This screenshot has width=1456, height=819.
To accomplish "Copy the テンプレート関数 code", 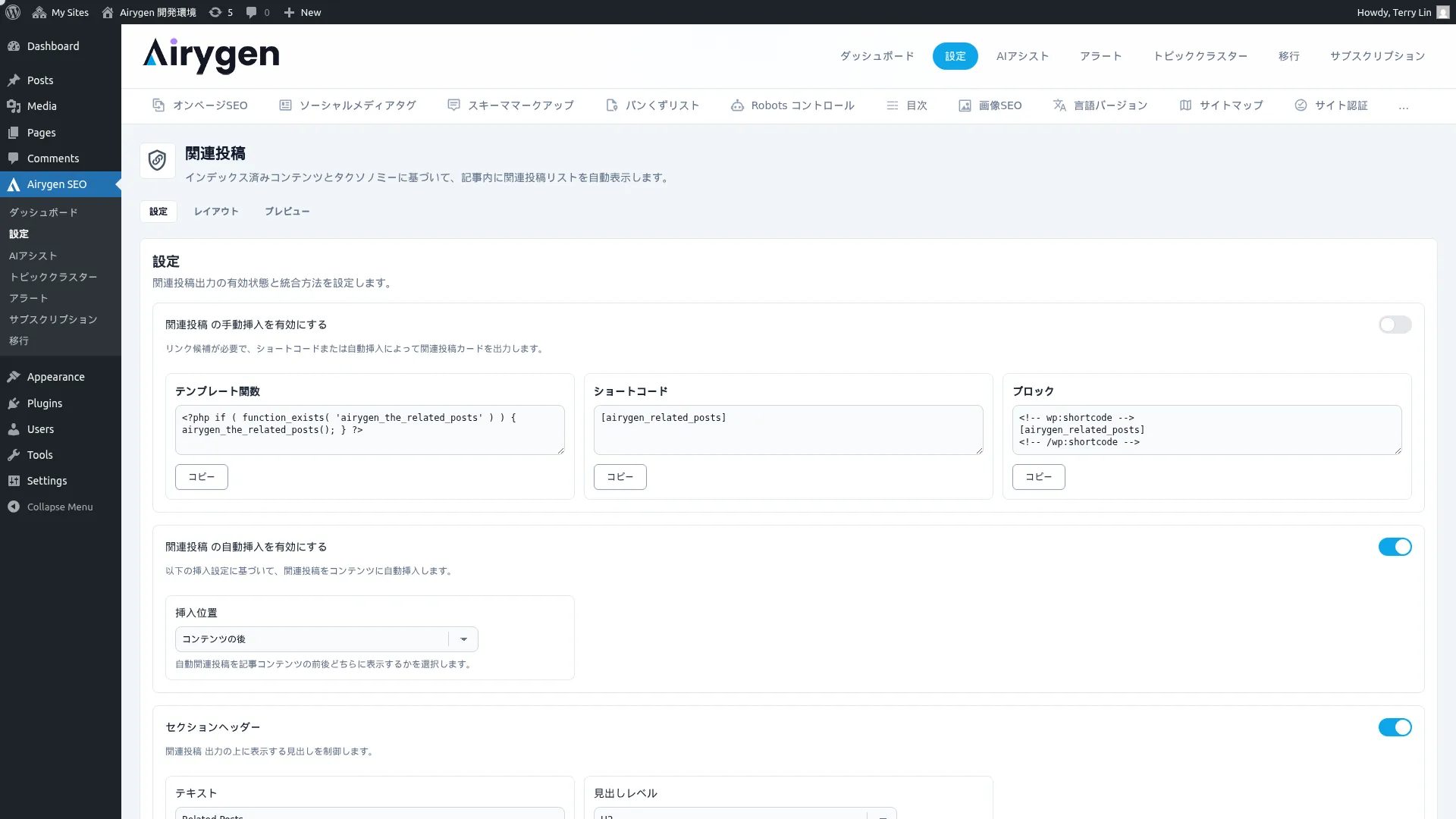I will pyautogui.click(x=202, y=477).
